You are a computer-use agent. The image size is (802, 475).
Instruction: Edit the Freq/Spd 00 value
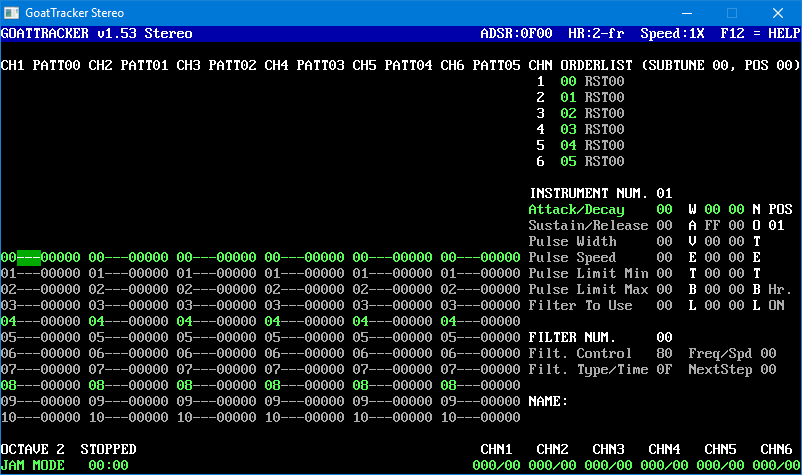coord(768,353)
